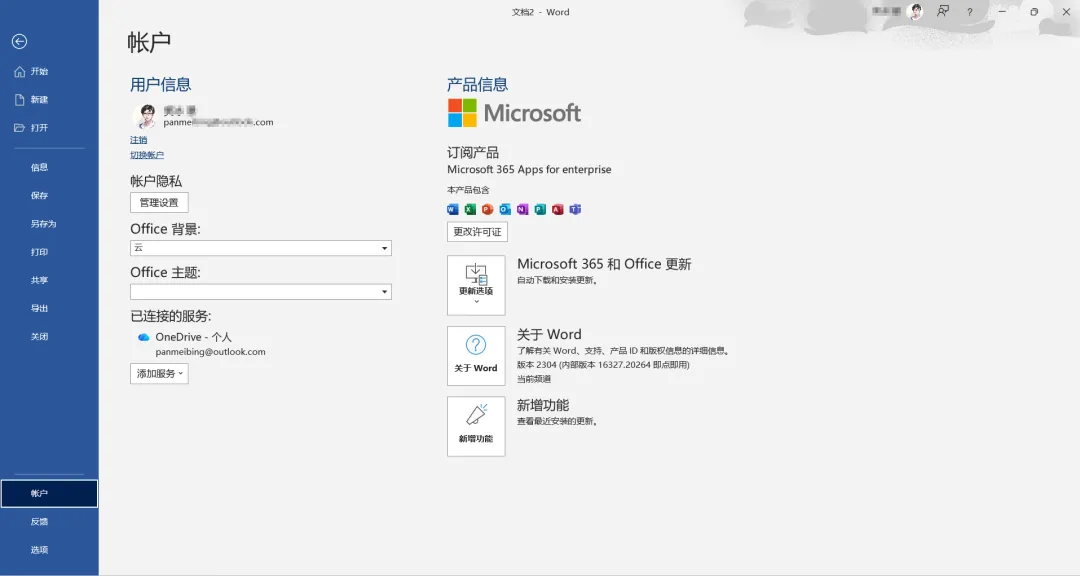Image resolution: width=1080 pixels, height=576 pixels.
Task: Click the Outlook app icon
Action: click(x=505, y=209)
